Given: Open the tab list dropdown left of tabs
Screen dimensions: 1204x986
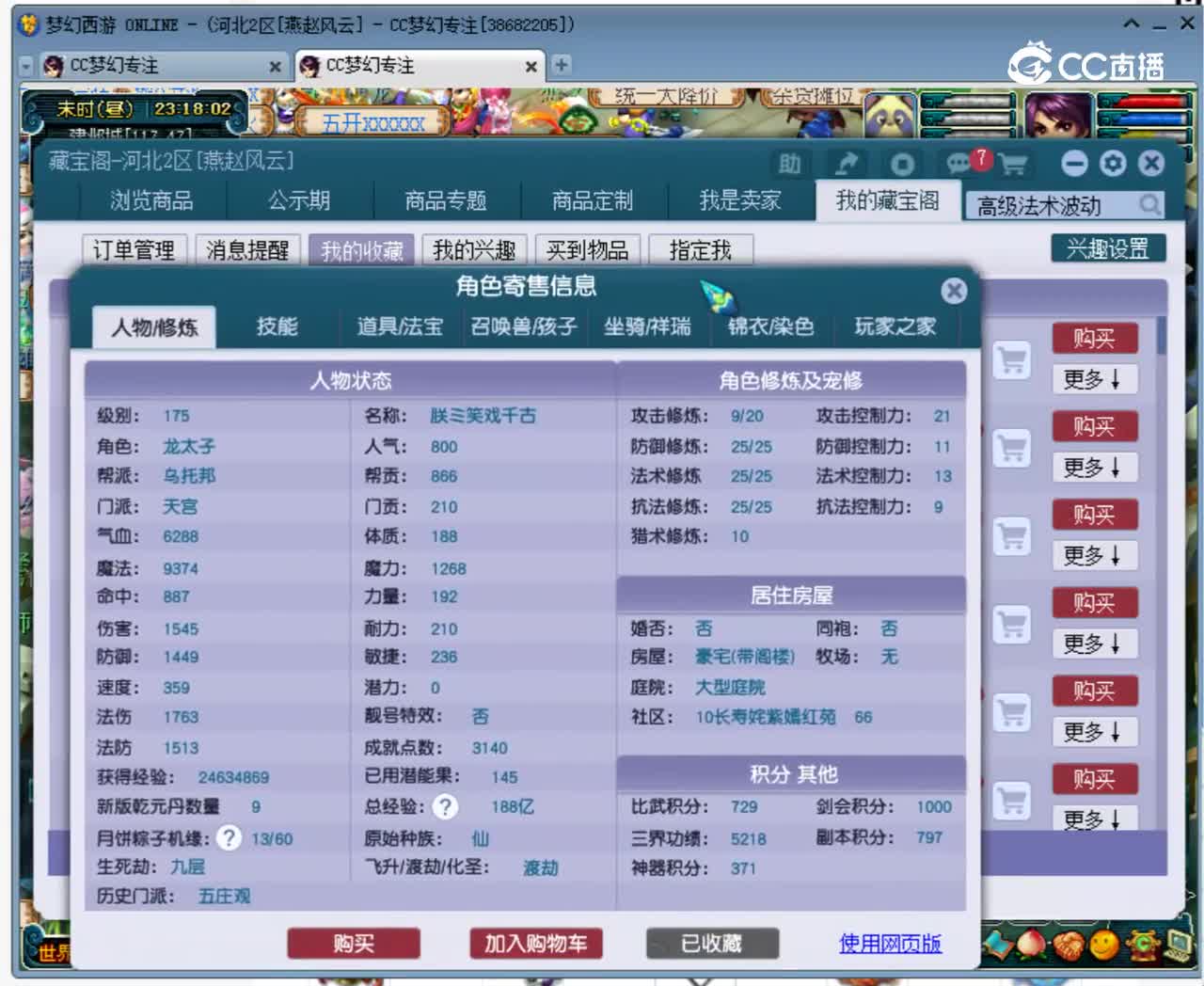Looking at the screenshot, I should pyautogui.click(x=26, y=66).
